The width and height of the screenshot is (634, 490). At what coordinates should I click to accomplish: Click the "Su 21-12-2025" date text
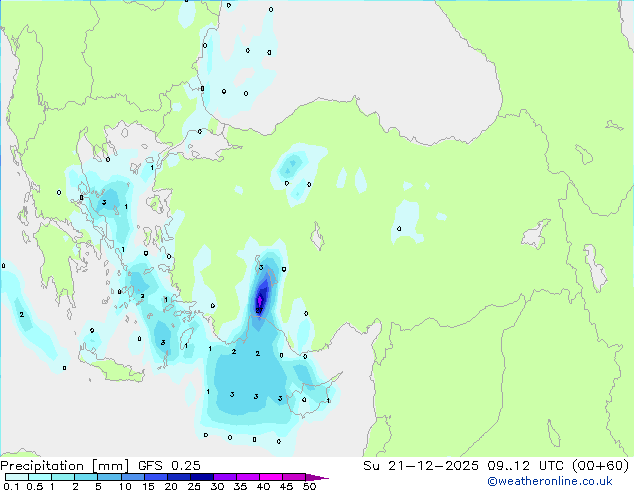[x=421, y=466]
